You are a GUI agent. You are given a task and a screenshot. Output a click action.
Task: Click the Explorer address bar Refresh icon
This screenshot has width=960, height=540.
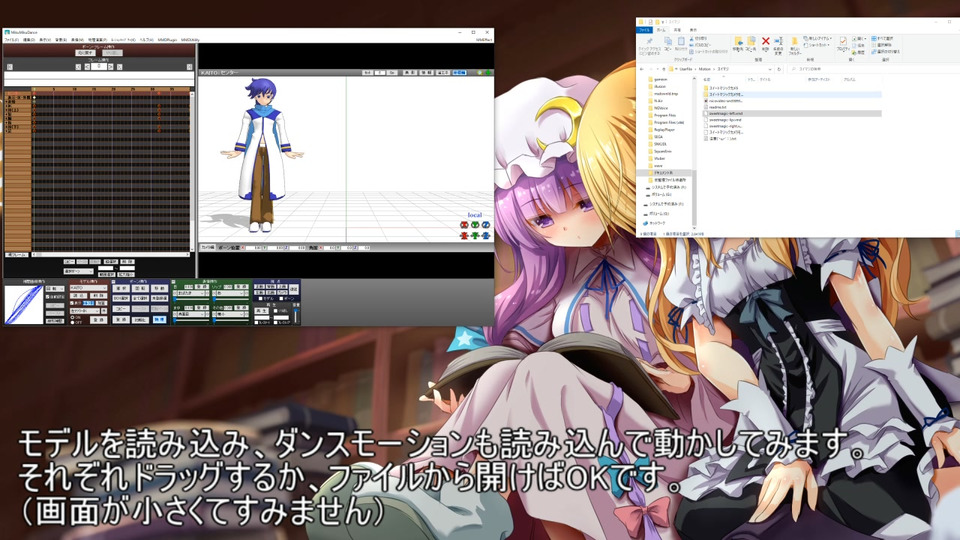(x=779, y=69)
